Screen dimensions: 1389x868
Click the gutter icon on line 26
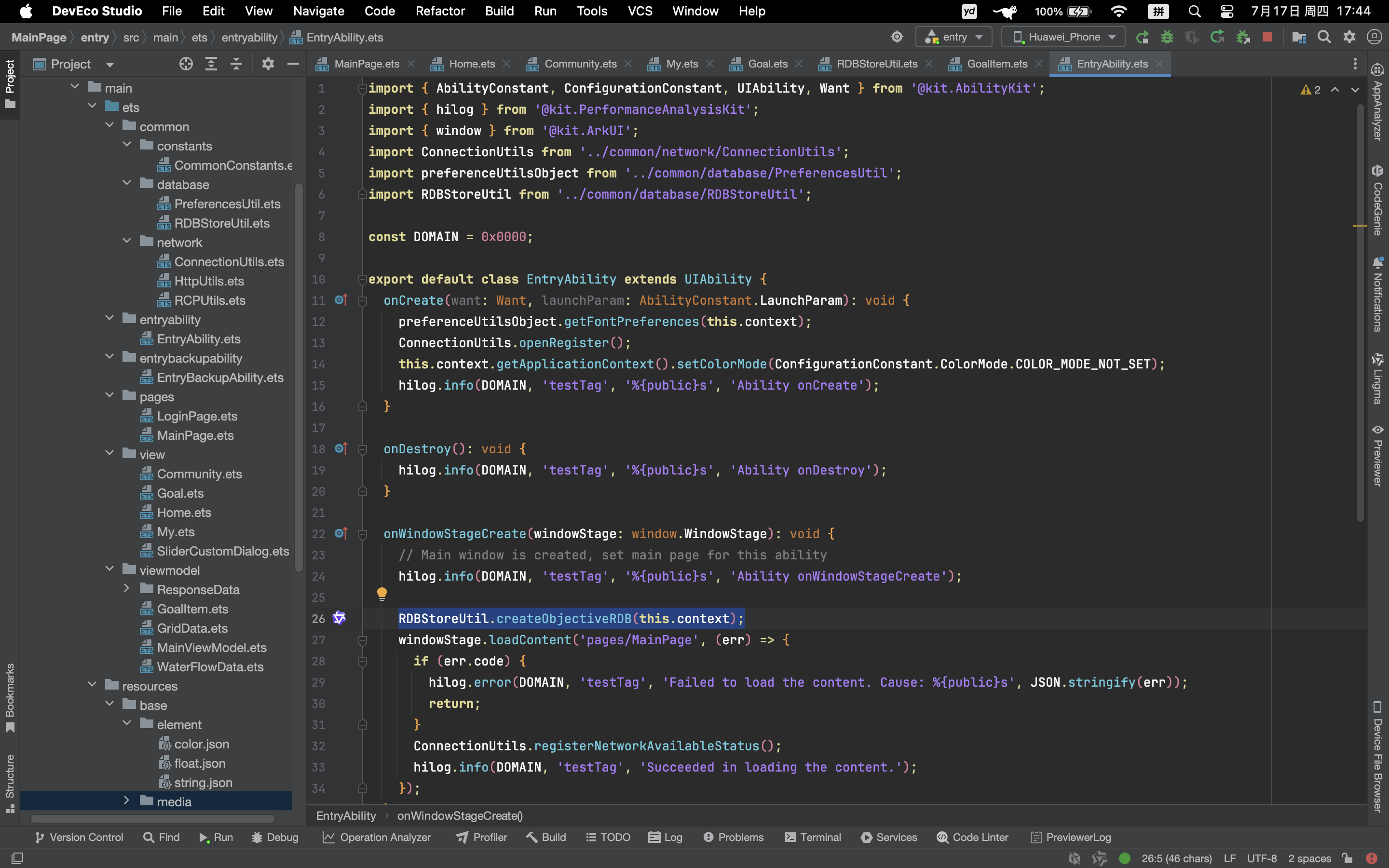tap(339, 618)
